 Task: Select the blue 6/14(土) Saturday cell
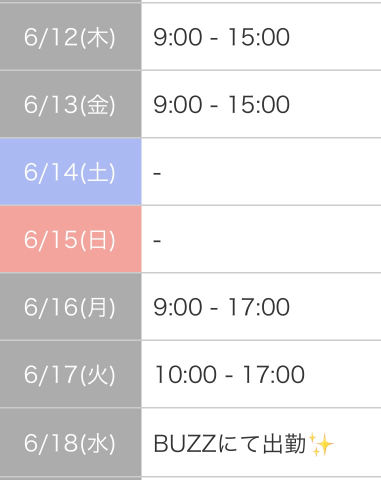pyautogui.click(x=70, y=172)
